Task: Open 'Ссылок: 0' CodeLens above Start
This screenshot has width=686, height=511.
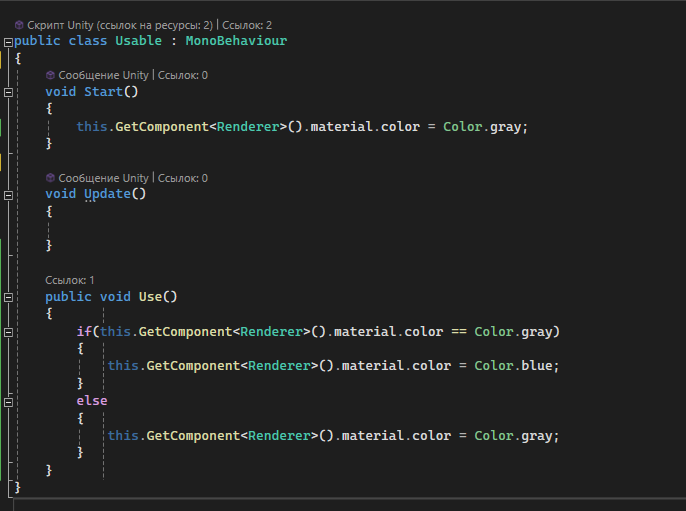Action: 182,75
